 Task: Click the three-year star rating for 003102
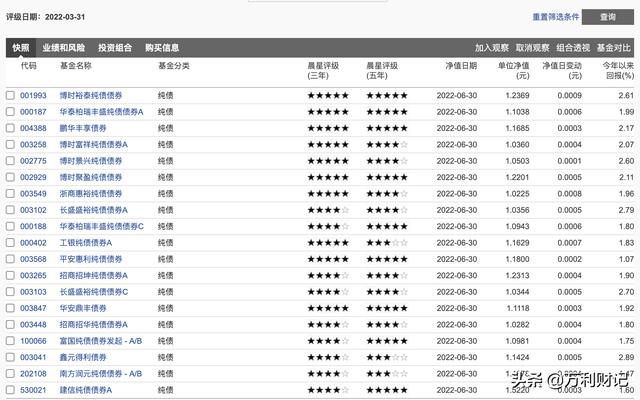click(328, 210)
